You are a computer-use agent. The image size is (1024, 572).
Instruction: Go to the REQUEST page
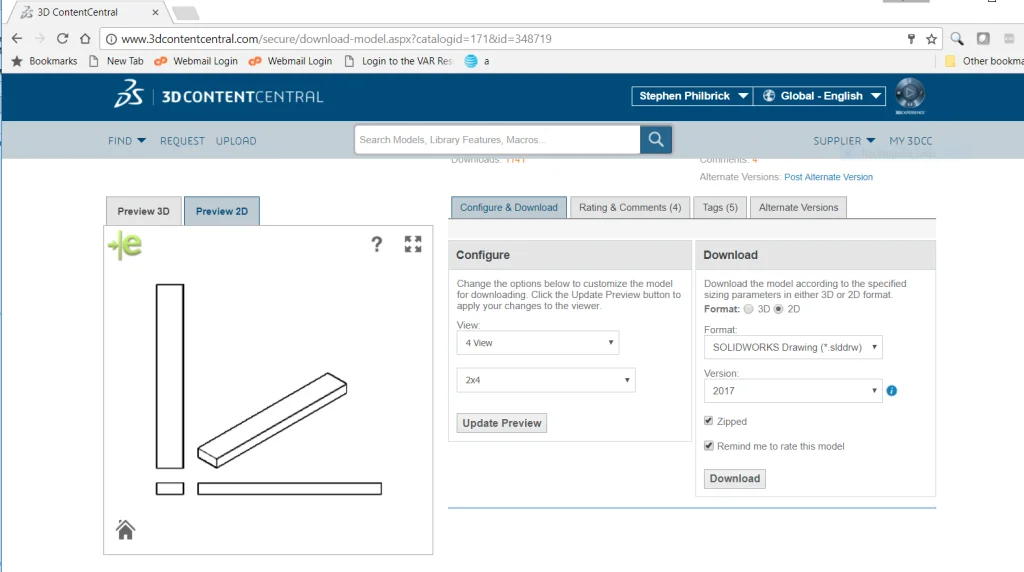(x=182, y=140)
